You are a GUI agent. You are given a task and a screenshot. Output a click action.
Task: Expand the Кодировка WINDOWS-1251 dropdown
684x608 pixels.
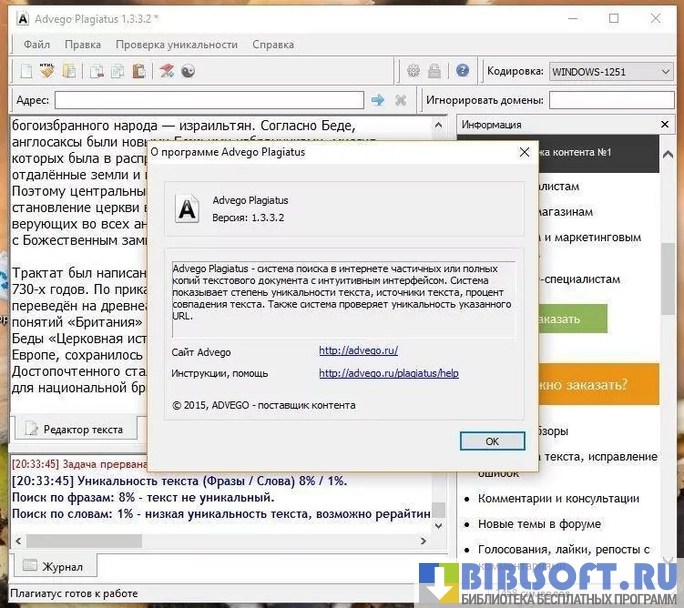[x=665, y=71]
